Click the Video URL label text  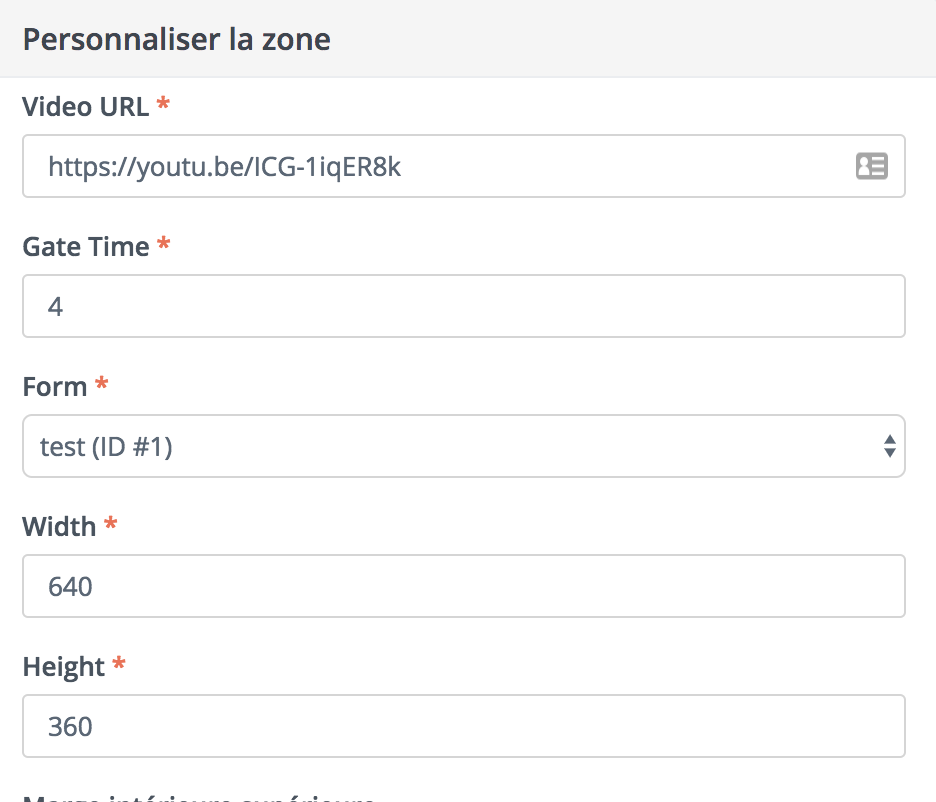tap(85, 107)
